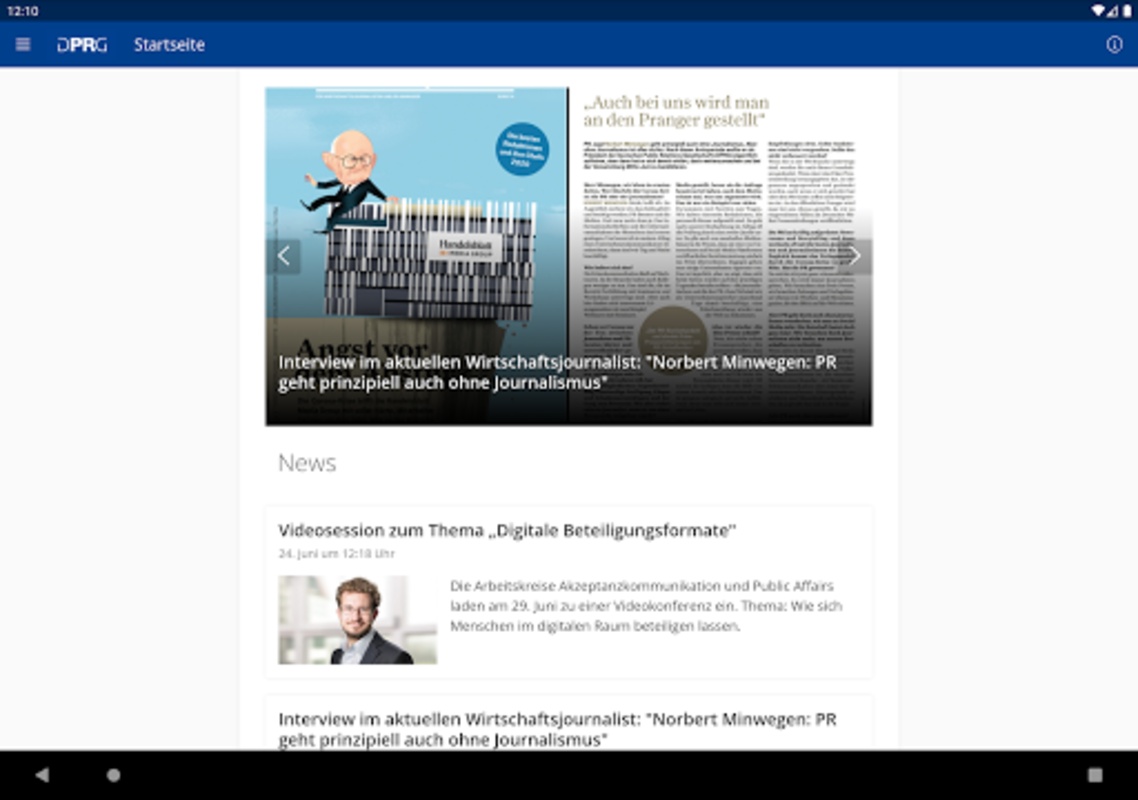
Task: Tap the Android home button
Action: pyautogui.click(x=113, y=775)
